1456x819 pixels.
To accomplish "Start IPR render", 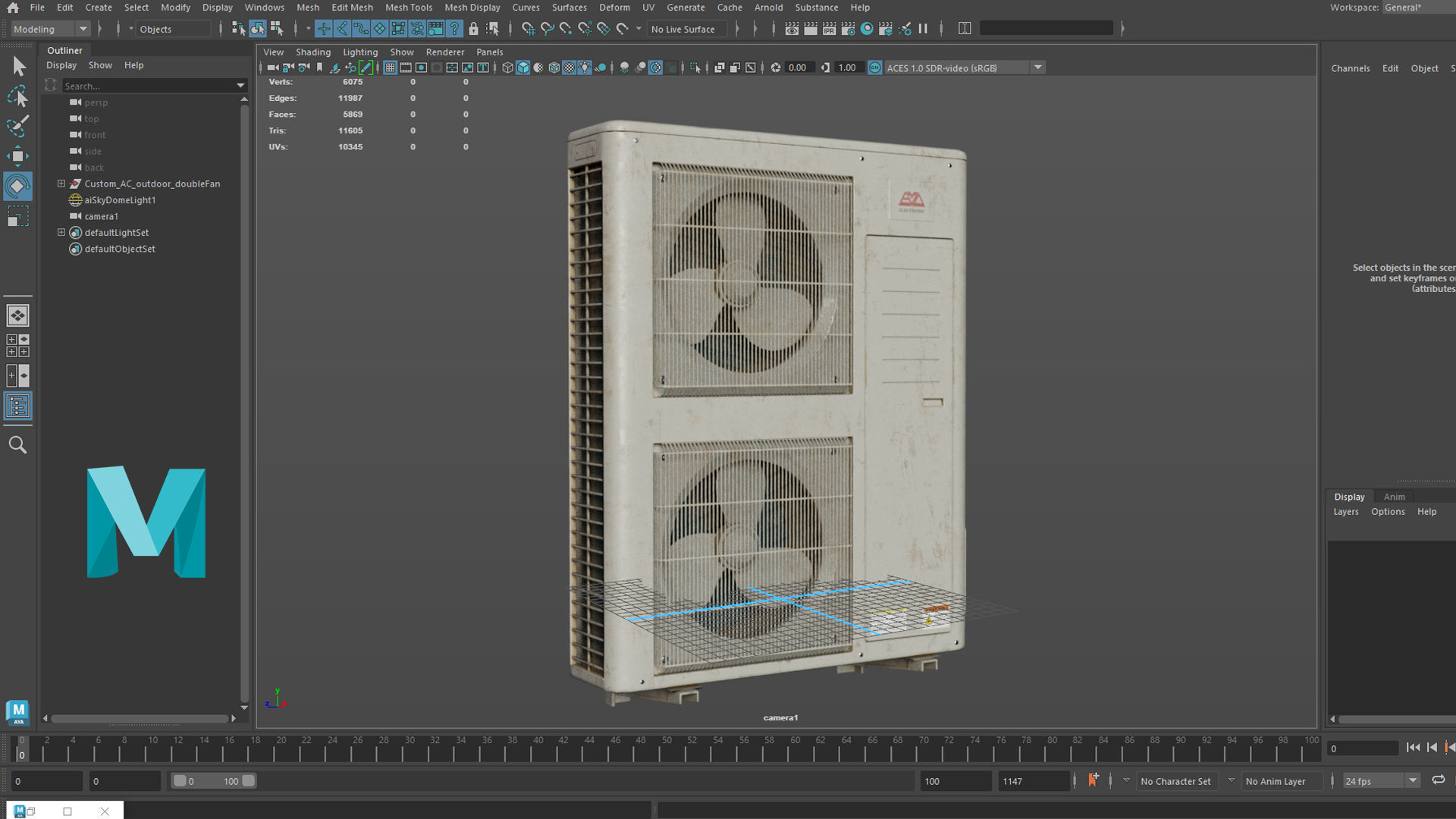I will 829,29.
